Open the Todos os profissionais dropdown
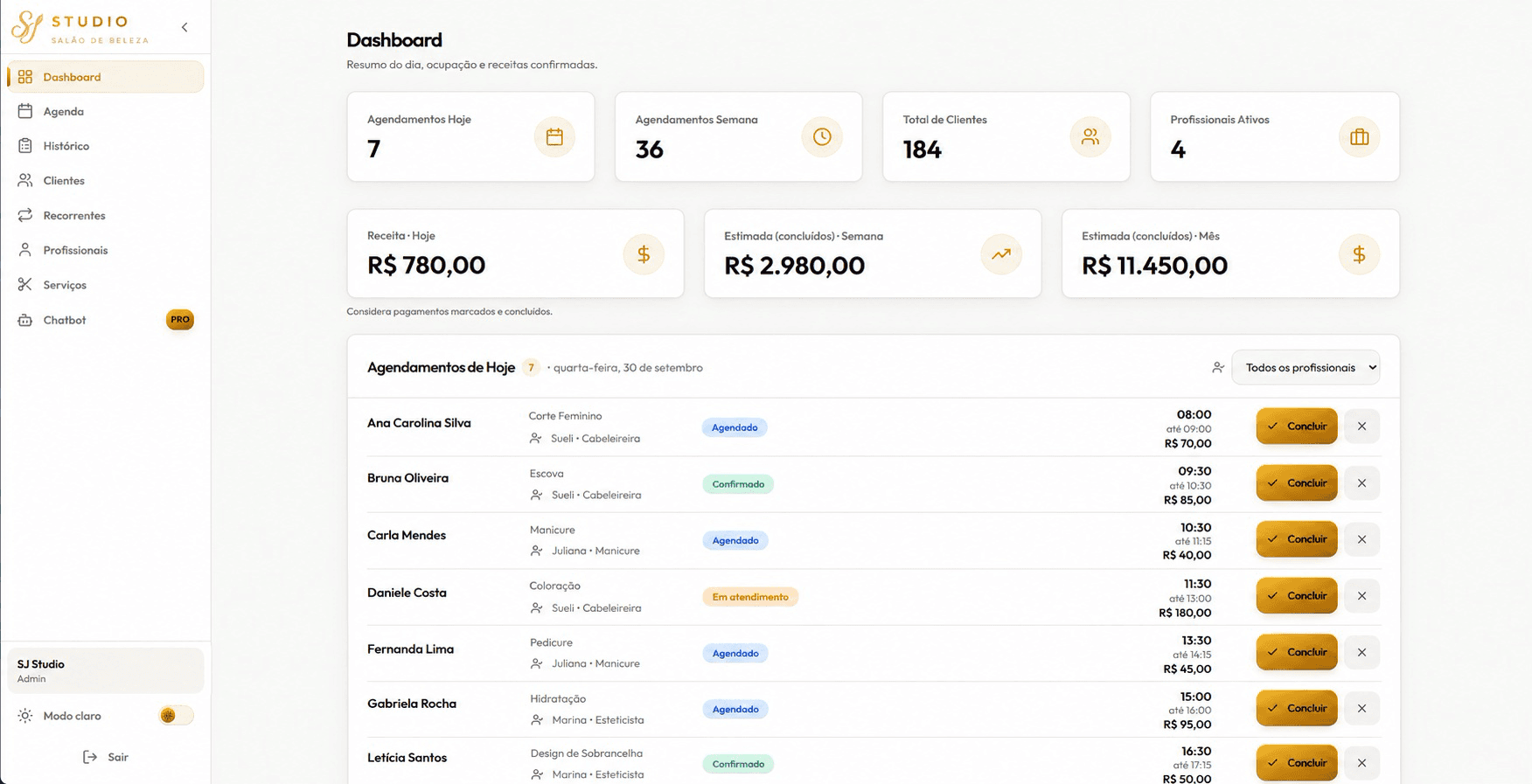 1306,368
